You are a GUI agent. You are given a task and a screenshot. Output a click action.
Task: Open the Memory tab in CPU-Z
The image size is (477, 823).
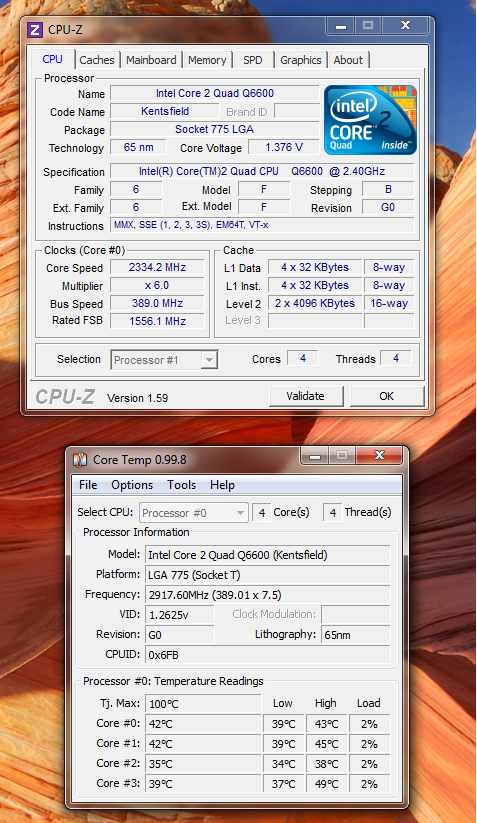(x=207, y=60)
